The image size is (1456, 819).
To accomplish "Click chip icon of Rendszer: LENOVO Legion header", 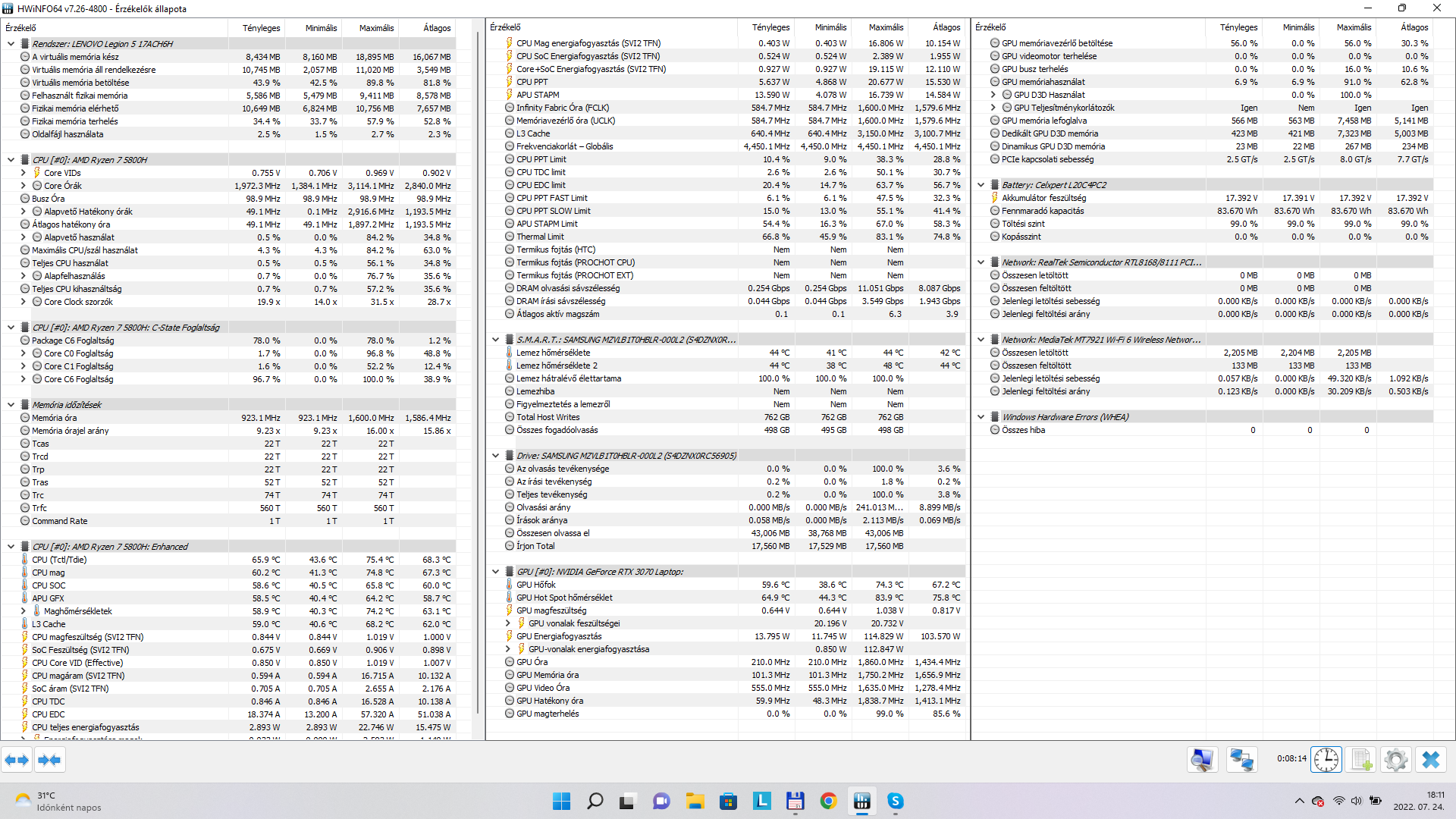I will pyautogui.click(x=25, y=44).
